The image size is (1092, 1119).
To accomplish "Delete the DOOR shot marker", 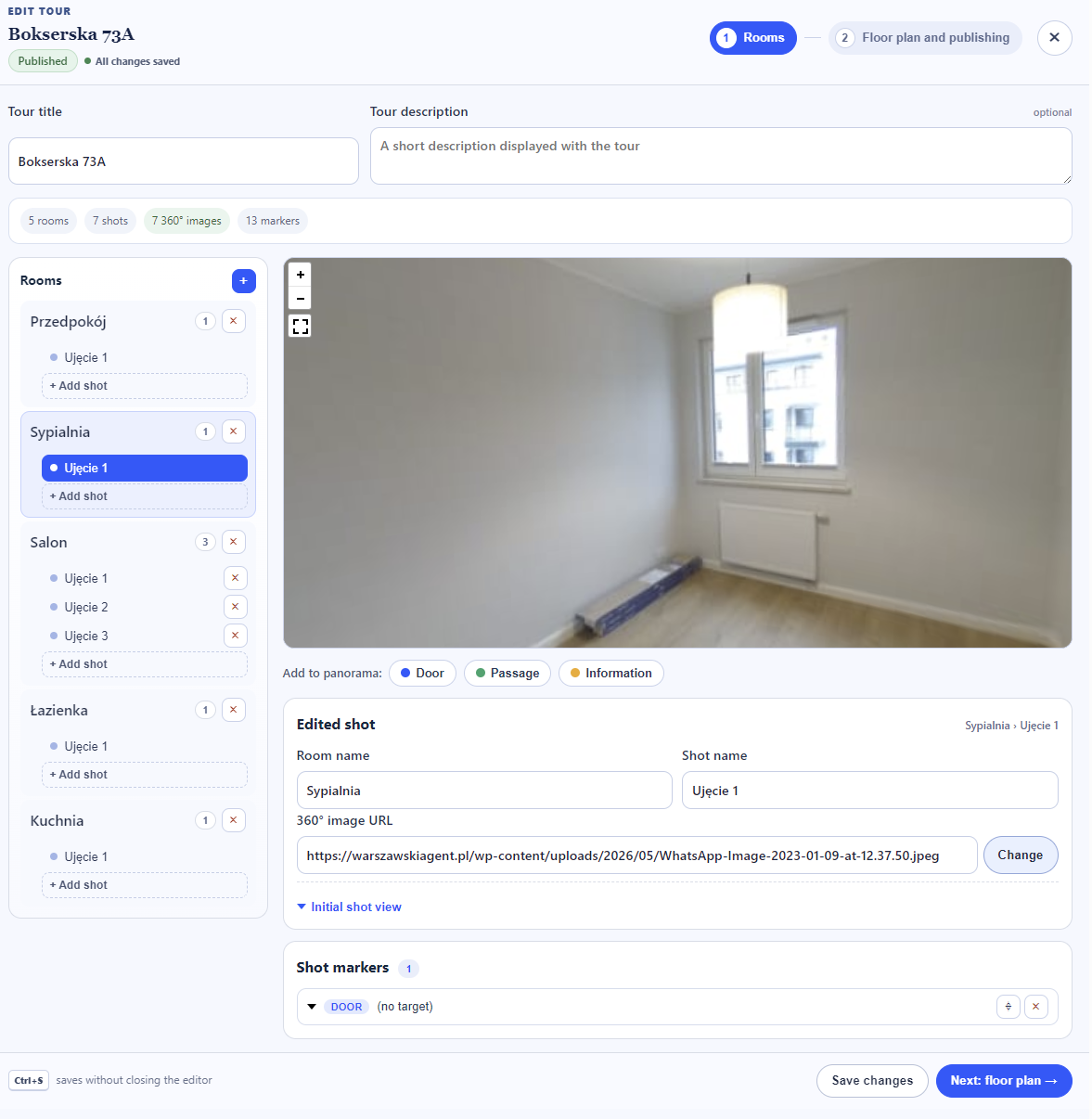I will pos(1036,1007).
